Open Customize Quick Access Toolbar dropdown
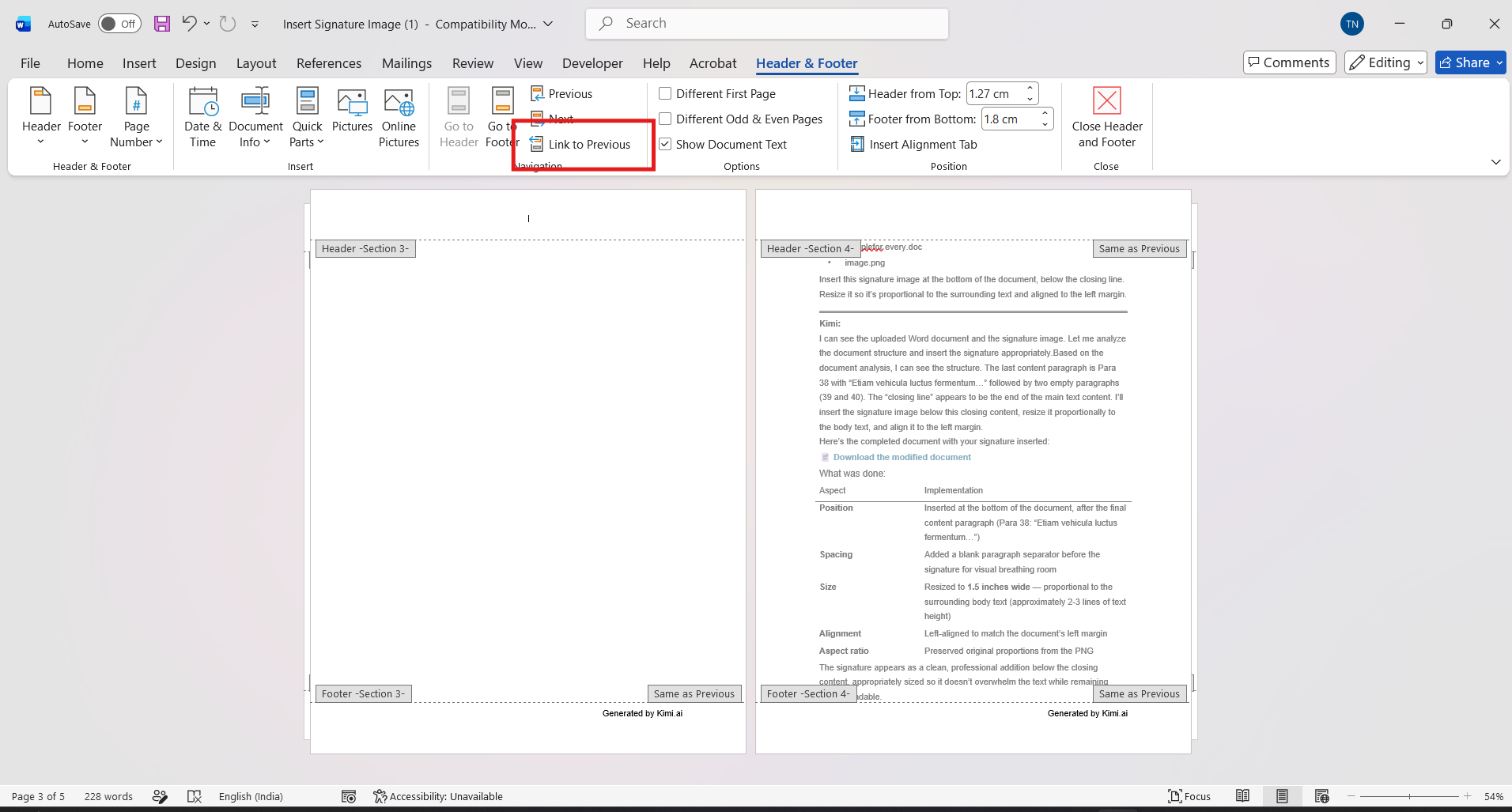 coord(255,25)
